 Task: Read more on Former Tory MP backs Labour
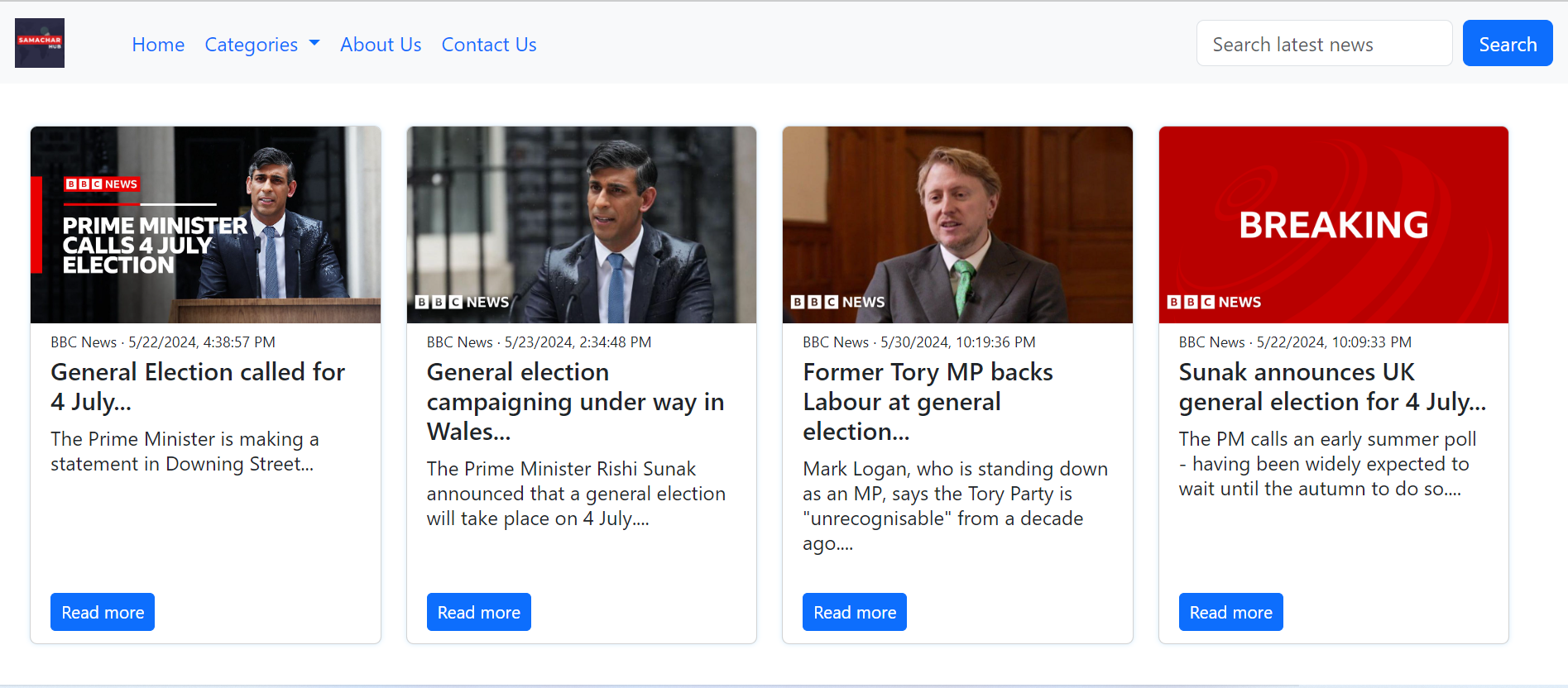[x=855, y=612]
